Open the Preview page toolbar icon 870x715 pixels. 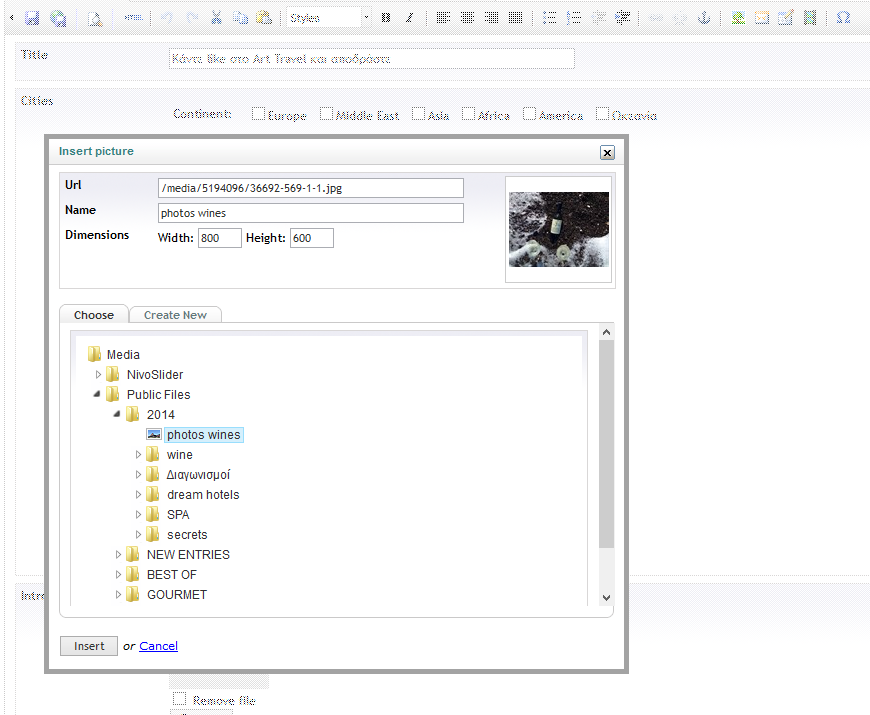[x=95, y=19]
